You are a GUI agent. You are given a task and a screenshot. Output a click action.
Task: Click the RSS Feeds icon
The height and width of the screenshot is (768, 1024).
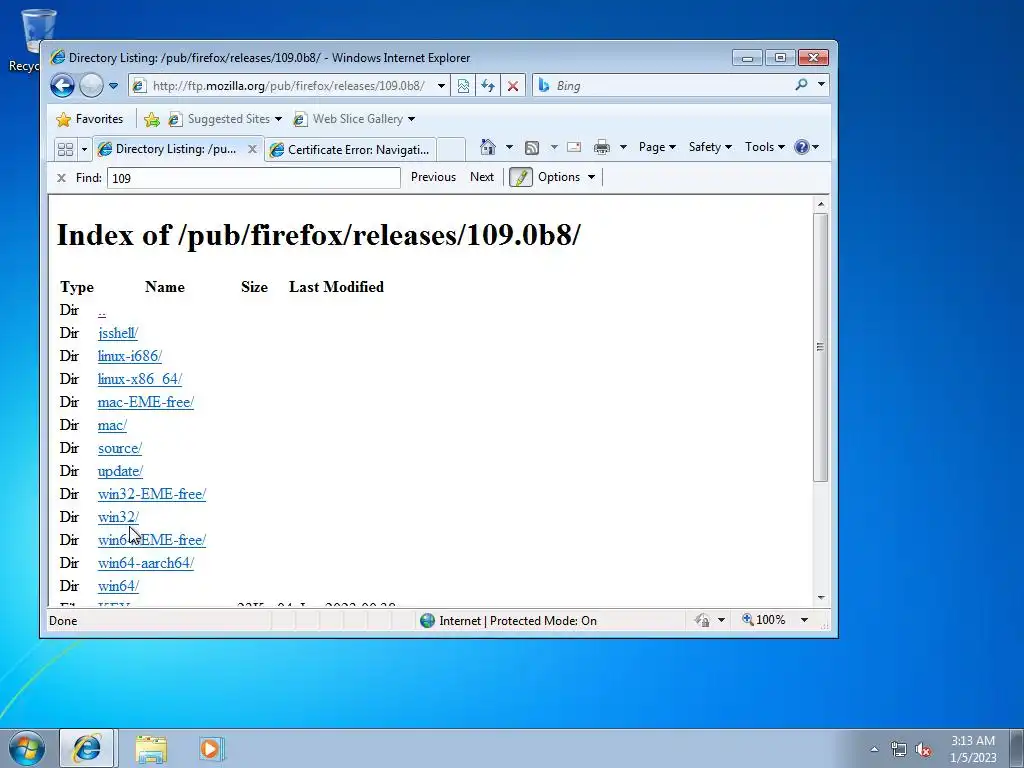pyautogui.click(x=532, y=147)
